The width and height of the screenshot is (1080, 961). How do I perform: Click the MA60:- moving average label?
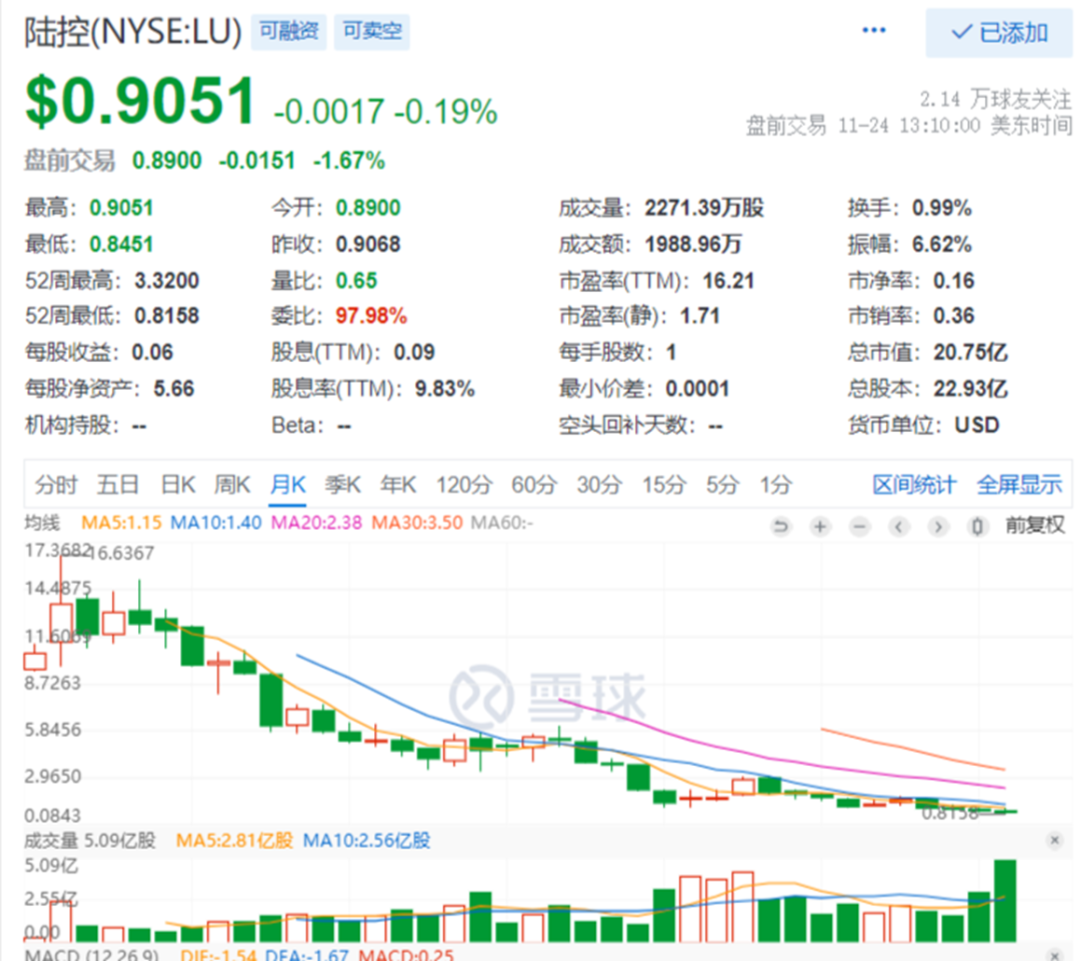(x=501, y=523)
